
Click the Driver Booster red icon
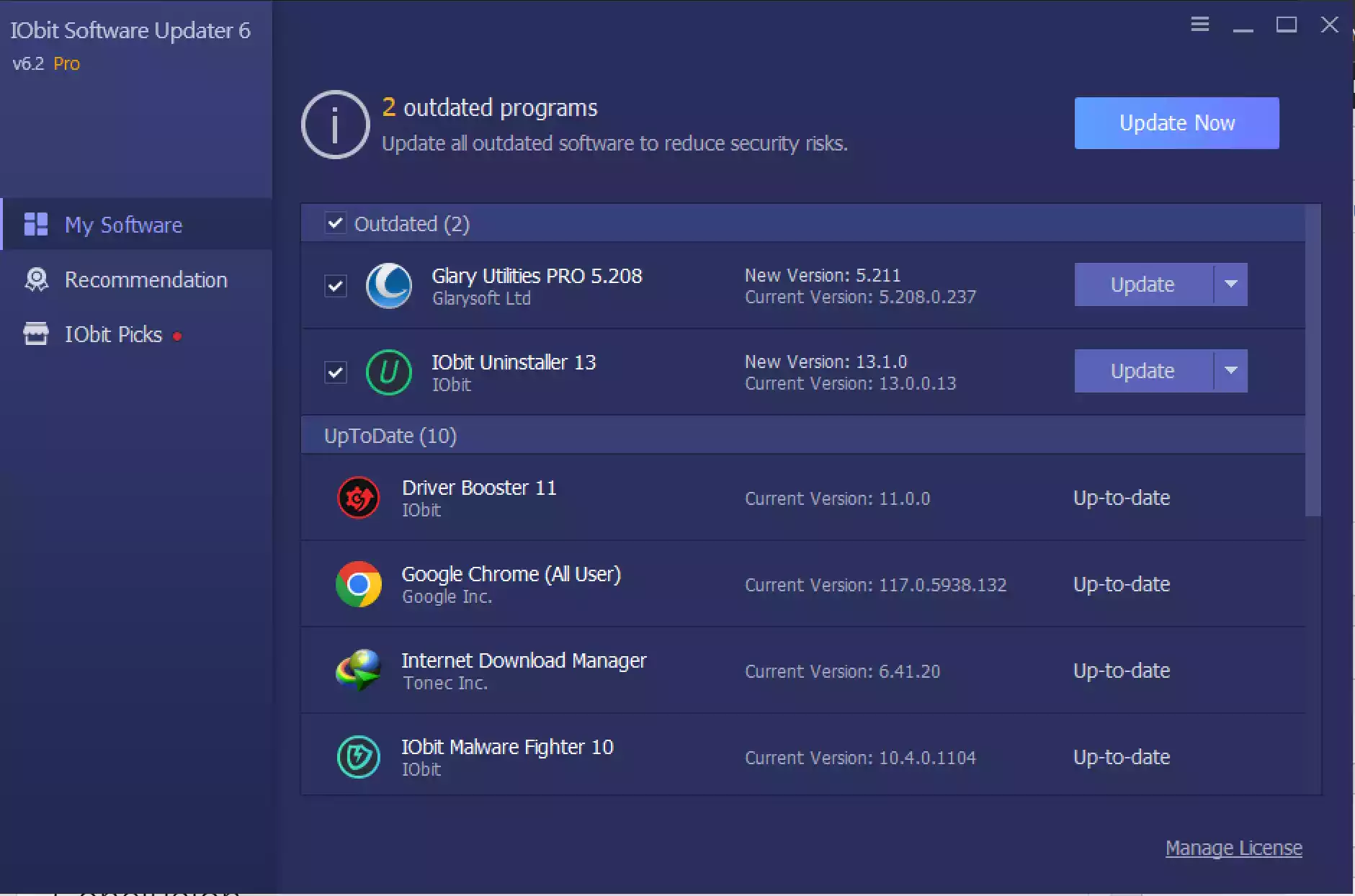pos(359,498)
